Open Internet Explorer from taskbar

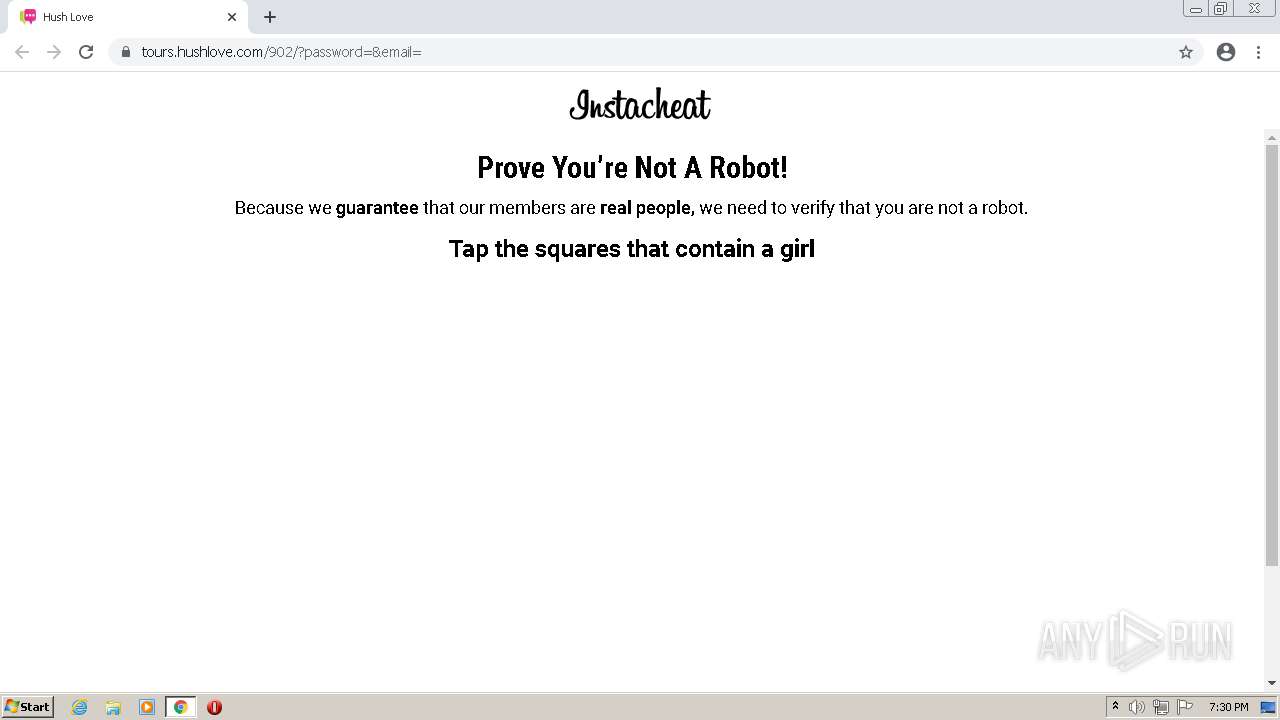pos(80,707)
